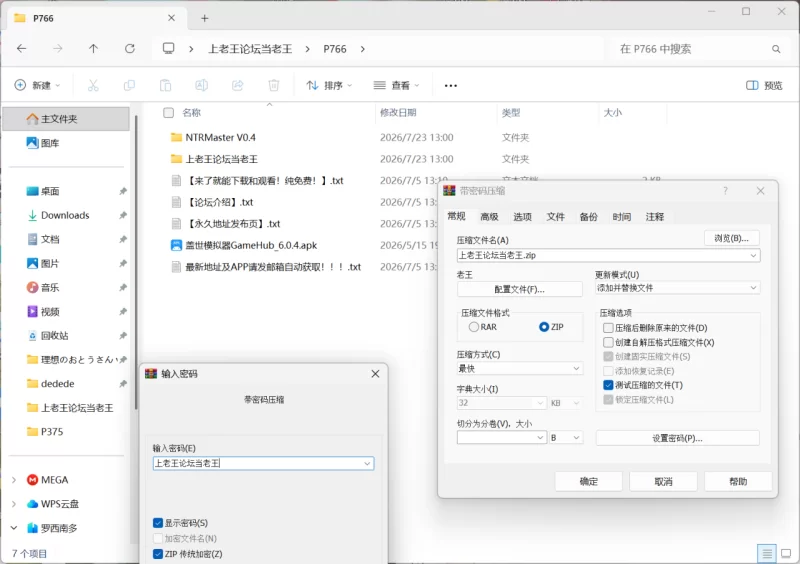
Task: Enable 创建自解压格式压缩文件(X)
Action: (608, 342)
